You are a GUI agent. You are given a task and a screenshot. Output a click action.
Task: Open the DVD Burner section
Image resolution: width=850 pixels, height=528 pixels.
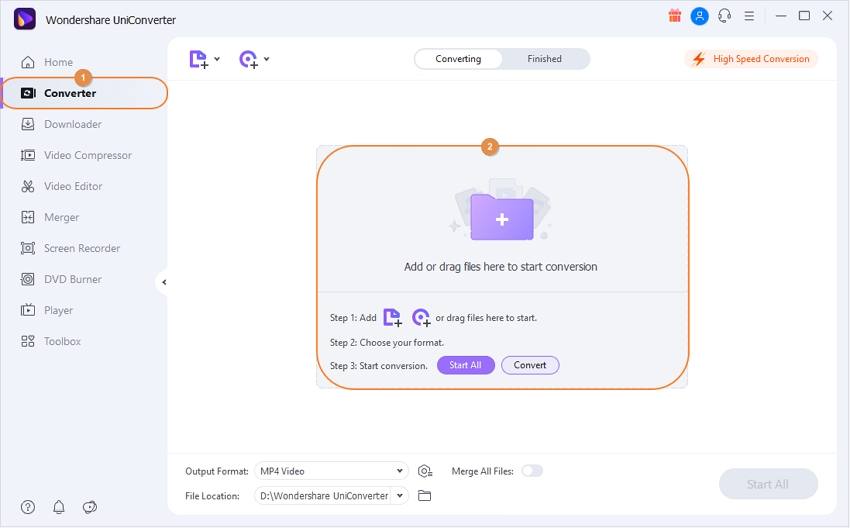(61, 279)
